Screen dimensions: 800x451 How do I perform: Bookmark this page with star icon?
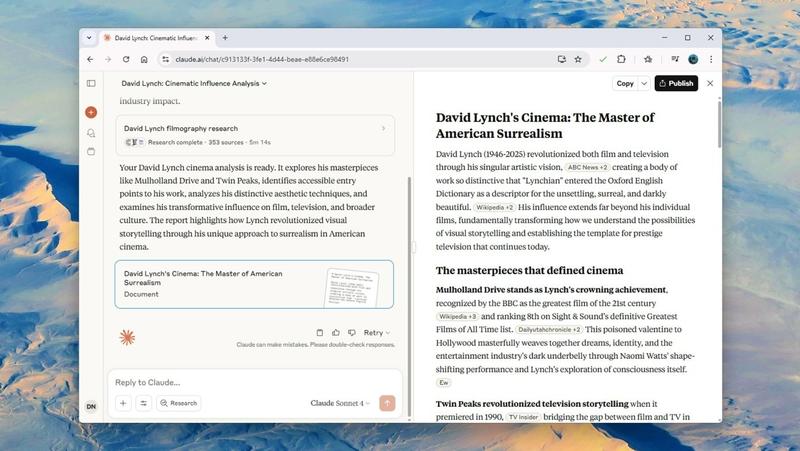pyautogui.click(x=578, y=59)
